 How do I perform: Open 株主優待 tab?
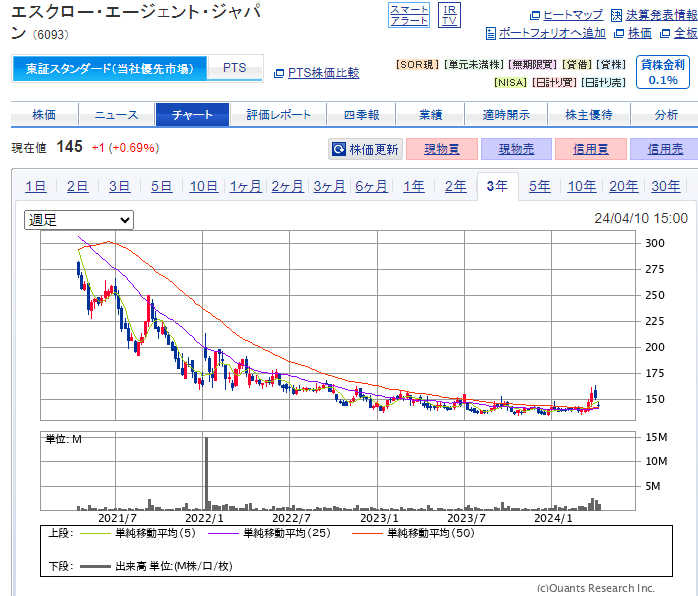(x=589, y=115)
